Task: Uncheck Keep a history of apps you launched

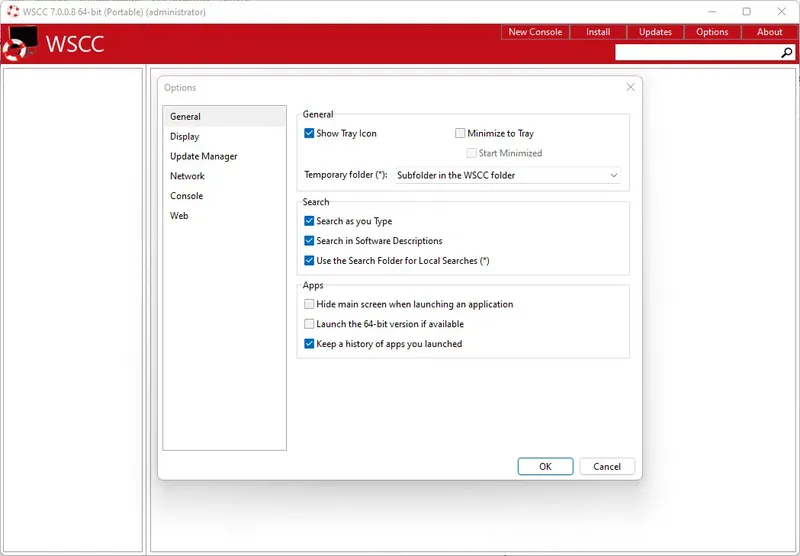Action: (x=309, y=344)
